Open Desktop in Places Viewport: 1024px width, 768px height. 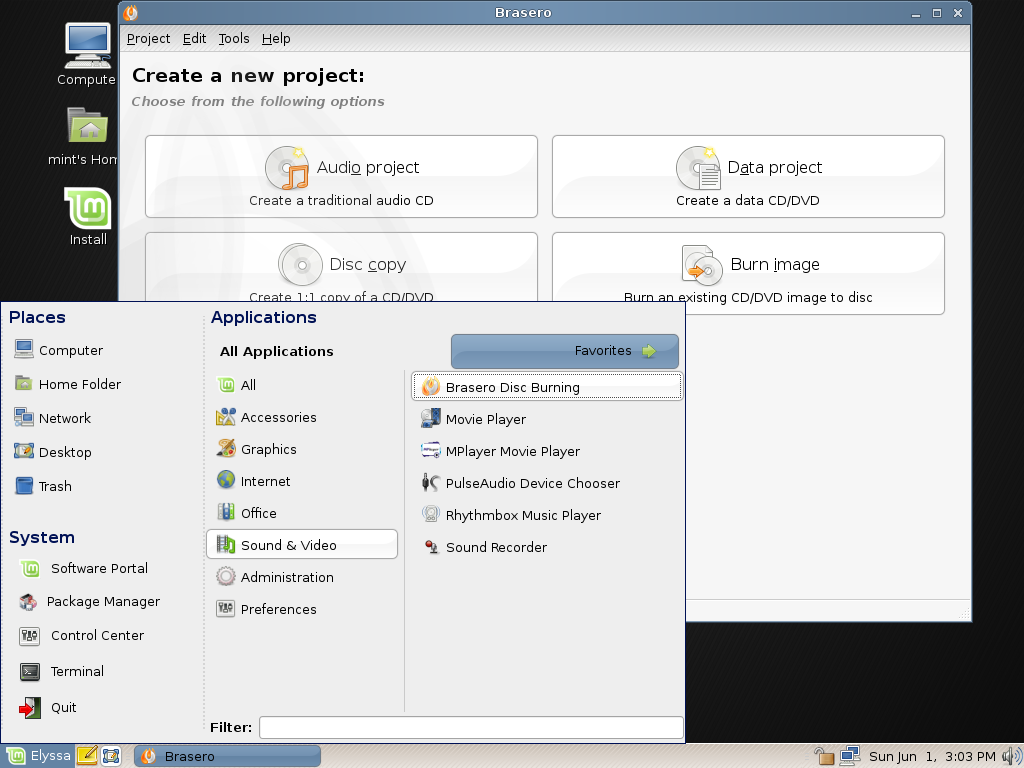tap(53, 451)
